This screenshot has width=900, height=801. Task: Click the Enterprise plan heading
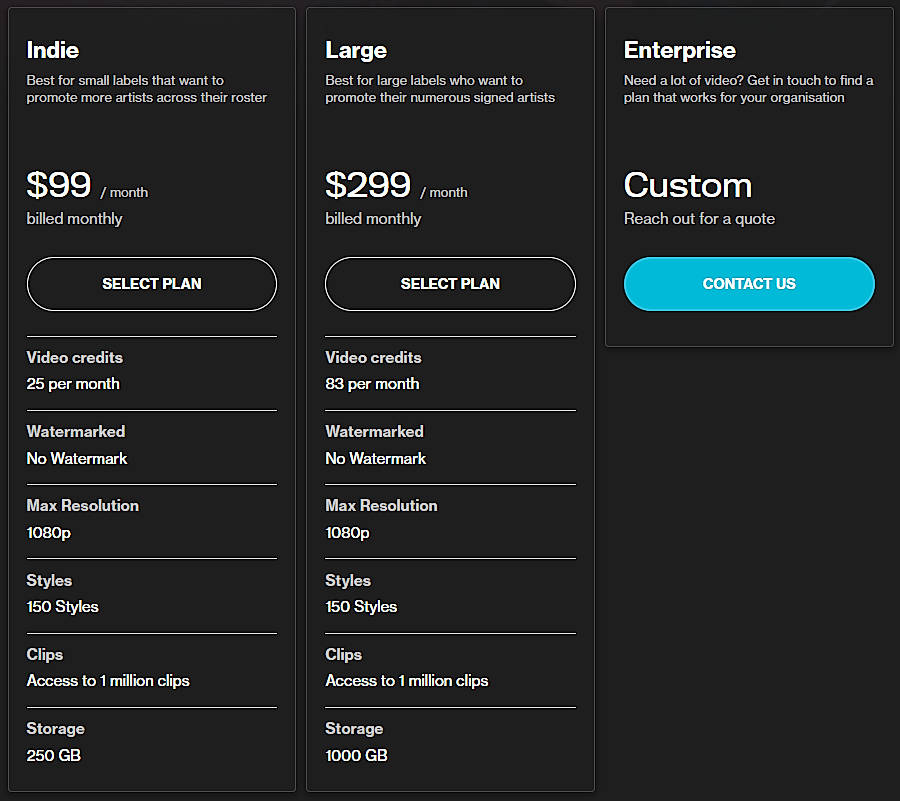(680, 50)
